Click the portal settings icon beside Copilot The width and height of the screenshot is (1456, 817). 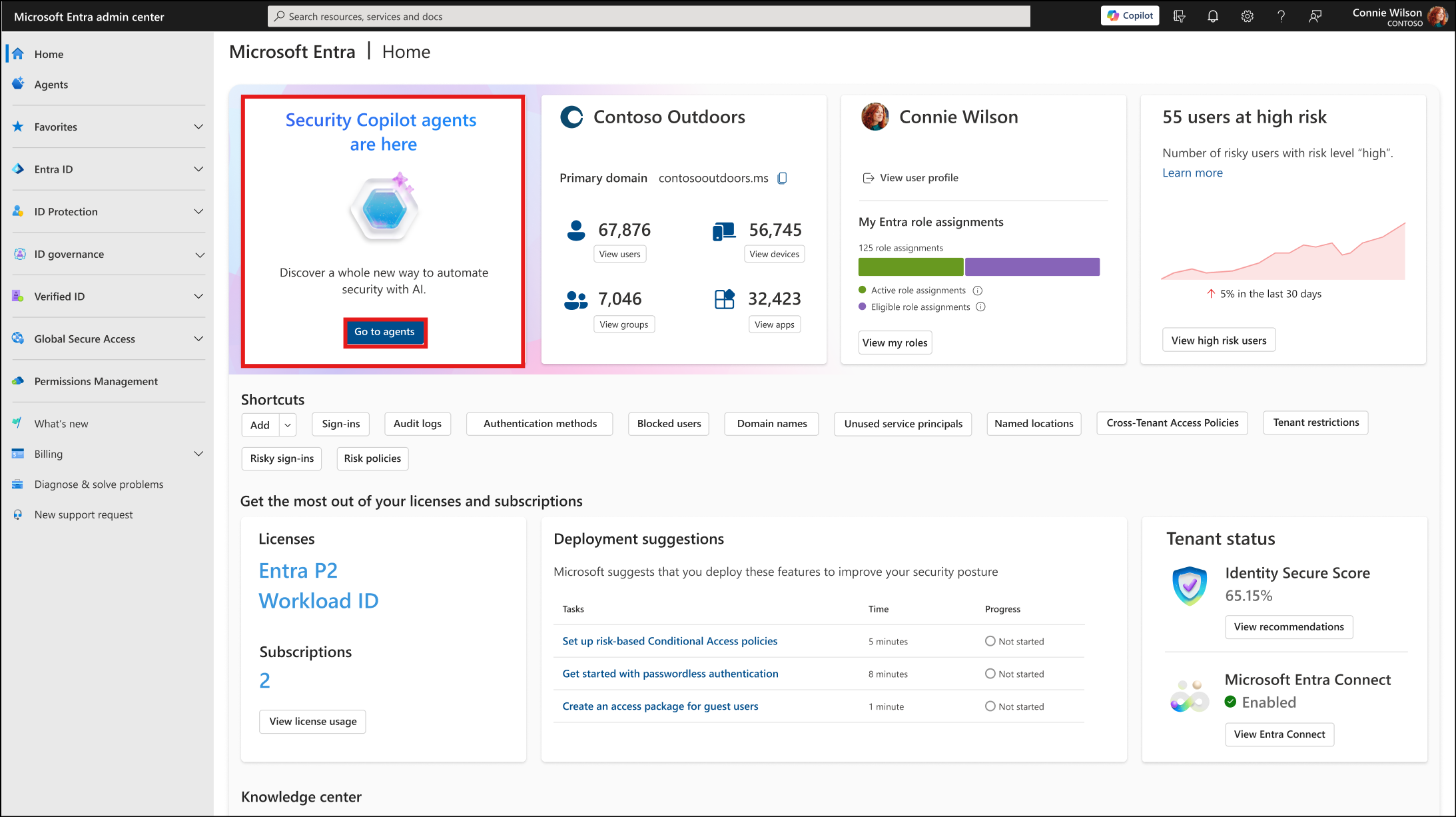pyautogui.click(x=1179, y=16)
